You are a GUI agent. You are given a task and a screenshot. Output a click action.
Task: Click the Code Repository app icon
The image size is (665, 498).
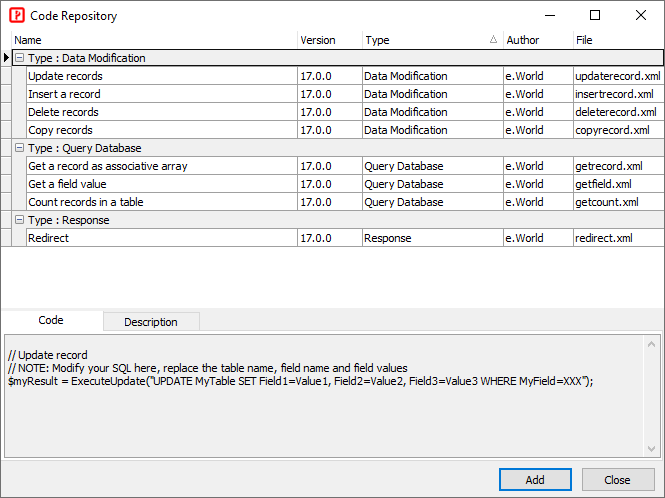(x=16, y=16)
